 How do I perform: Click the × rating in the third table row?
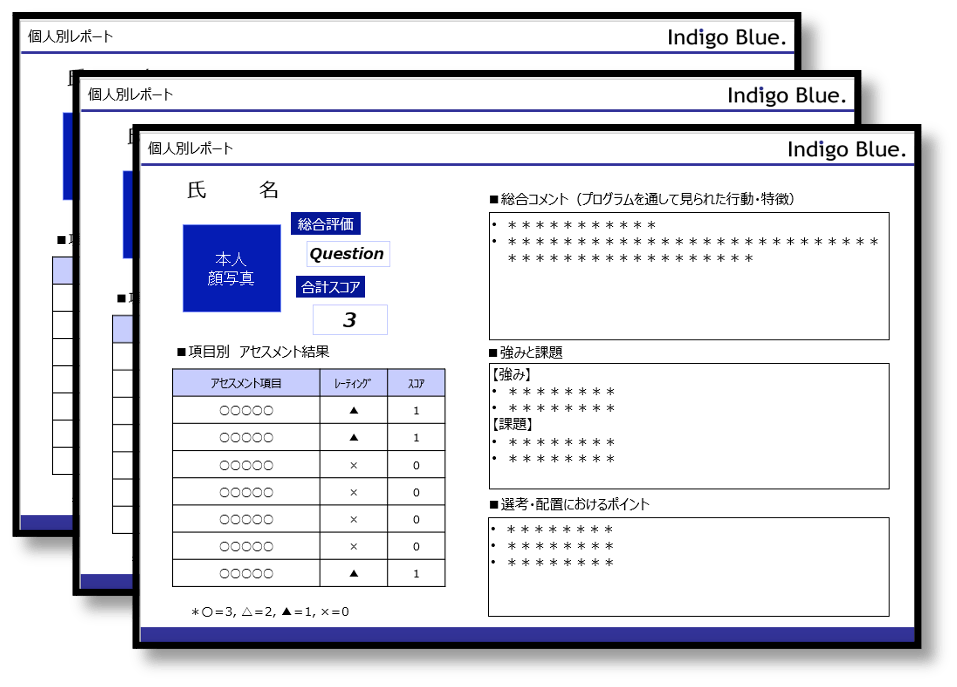pos(353,465)
